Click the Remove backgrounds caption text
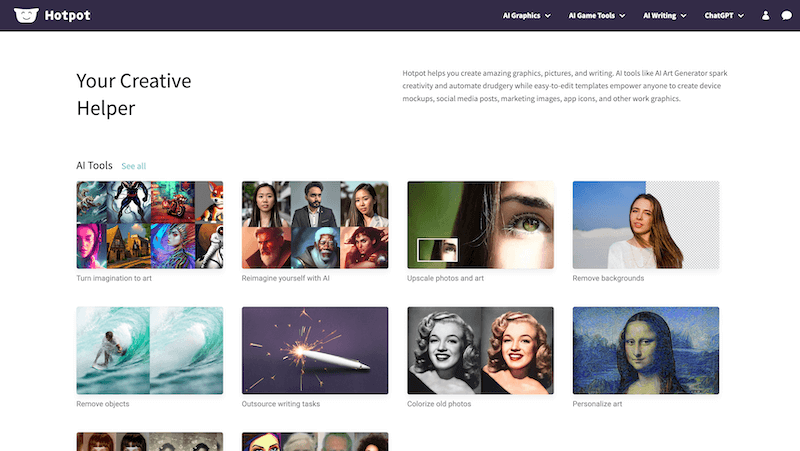 [x=608, y=278]
